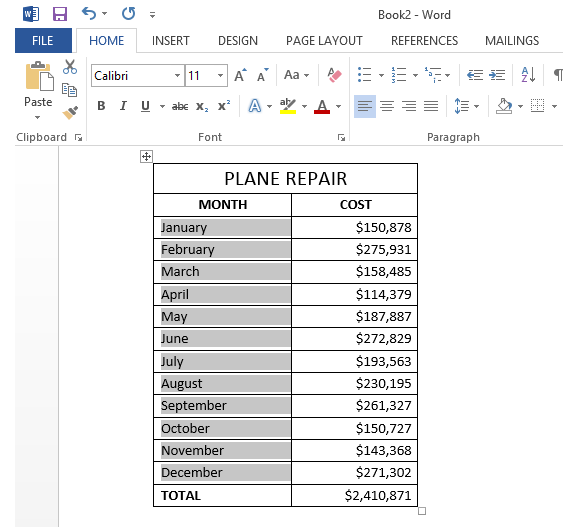Justify the paragraph text

[x=431, y=106]
